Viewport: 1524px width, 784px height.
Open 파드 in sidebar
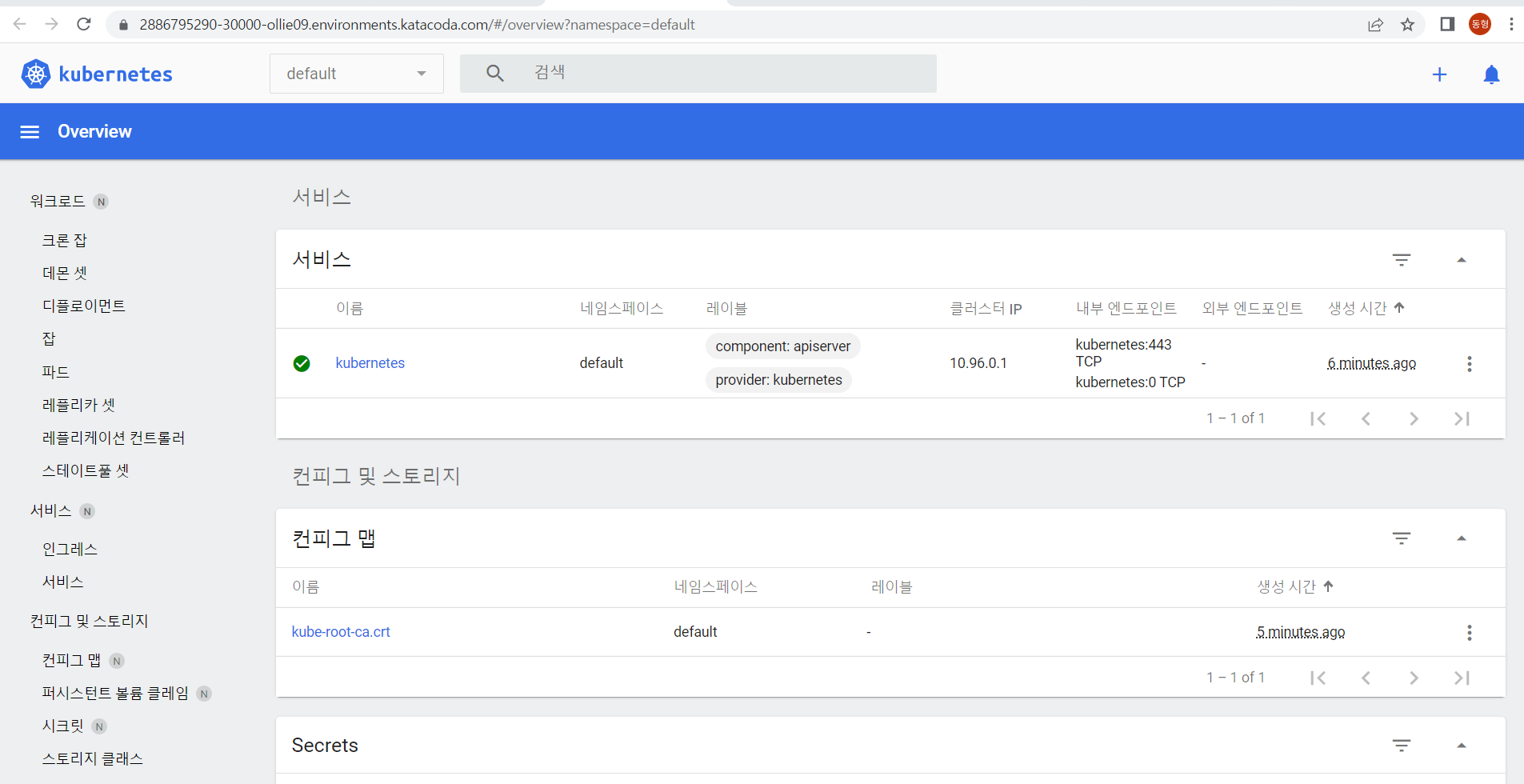[x=56, y=371]
